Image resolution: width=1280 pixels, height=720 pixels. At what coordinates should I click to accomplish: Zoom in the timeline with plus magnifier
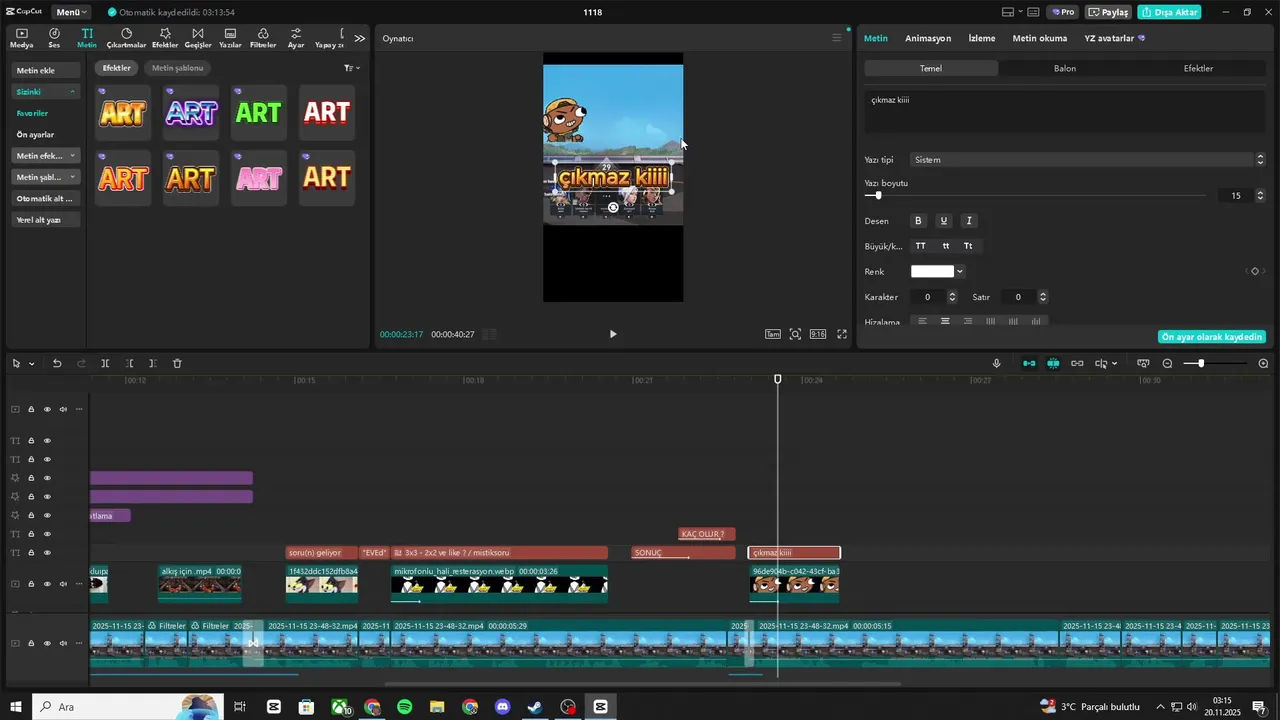[1263, 363]
